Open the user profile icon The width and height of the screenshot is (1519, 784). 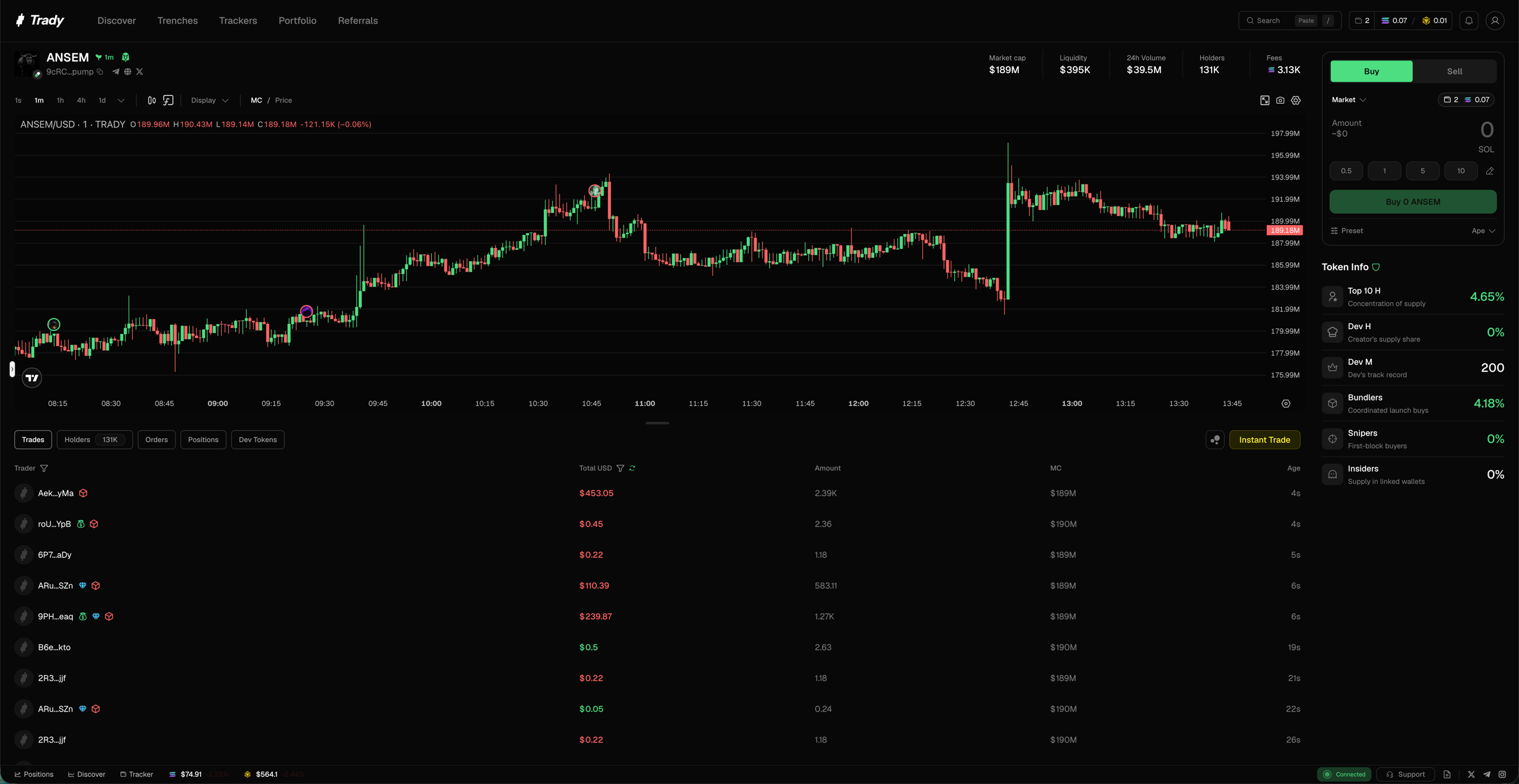click(1495, 20)
